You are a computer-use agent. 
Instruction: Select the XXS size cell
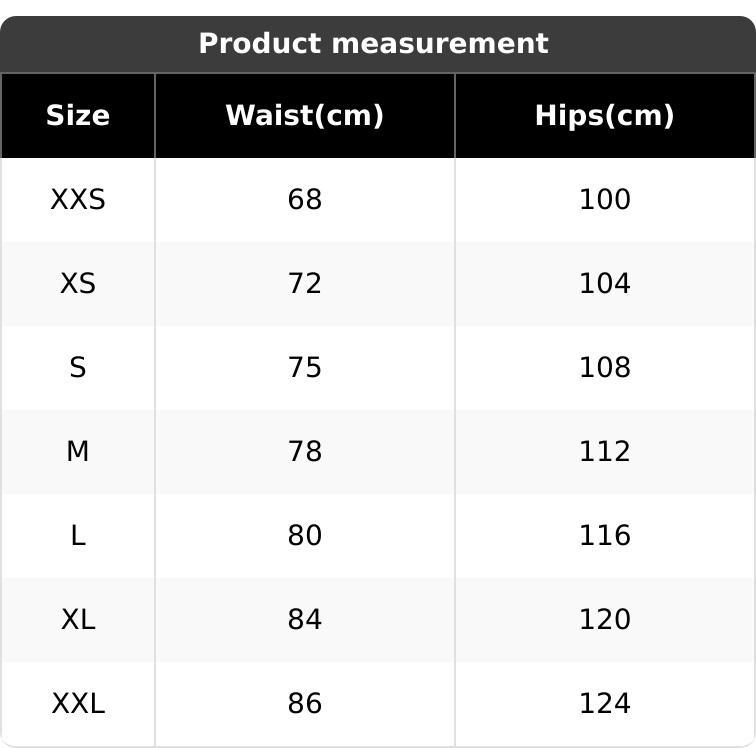pos(78,200)
